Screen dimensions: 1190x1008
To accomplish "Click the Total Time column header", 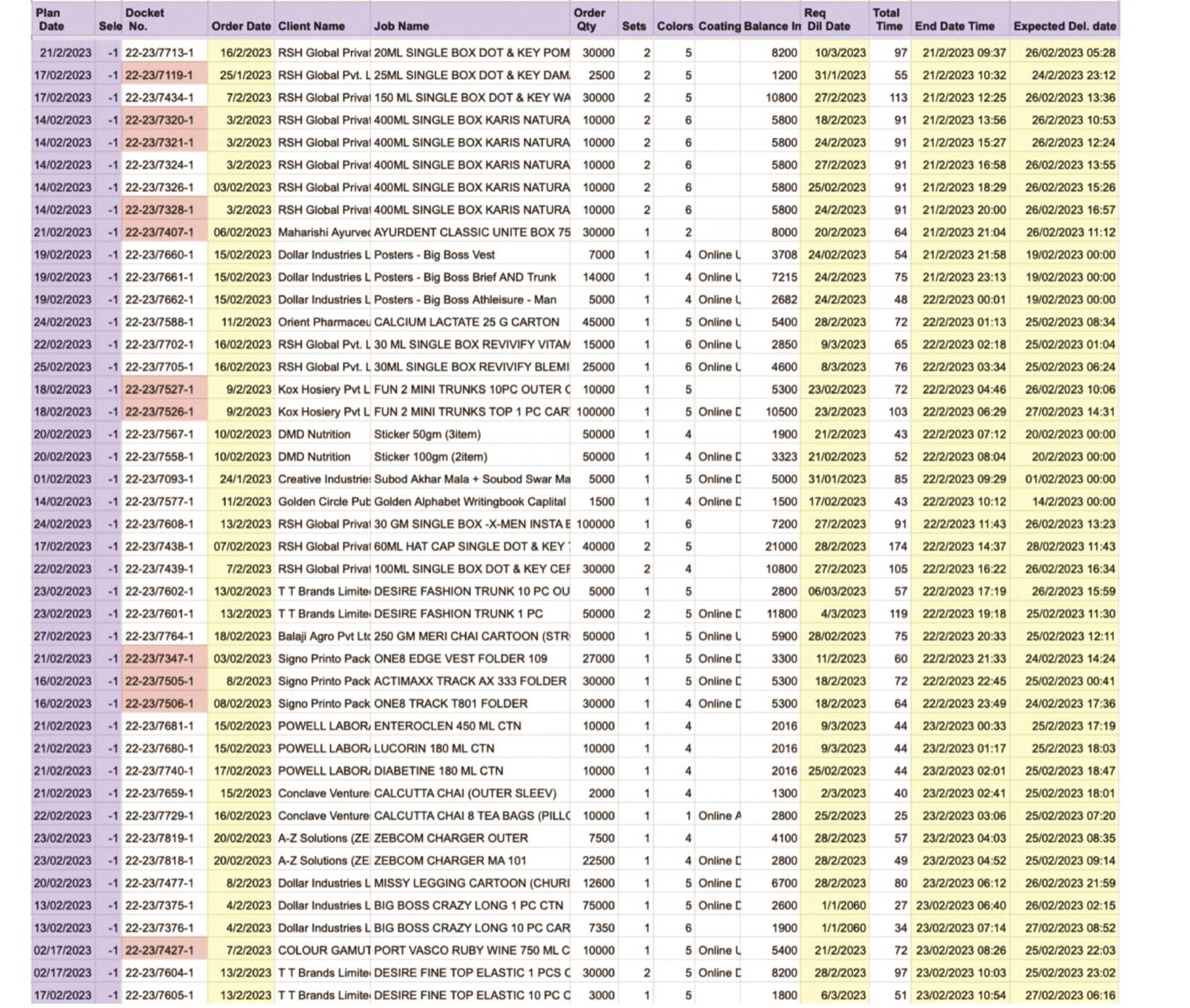I will tap(886, 19).
